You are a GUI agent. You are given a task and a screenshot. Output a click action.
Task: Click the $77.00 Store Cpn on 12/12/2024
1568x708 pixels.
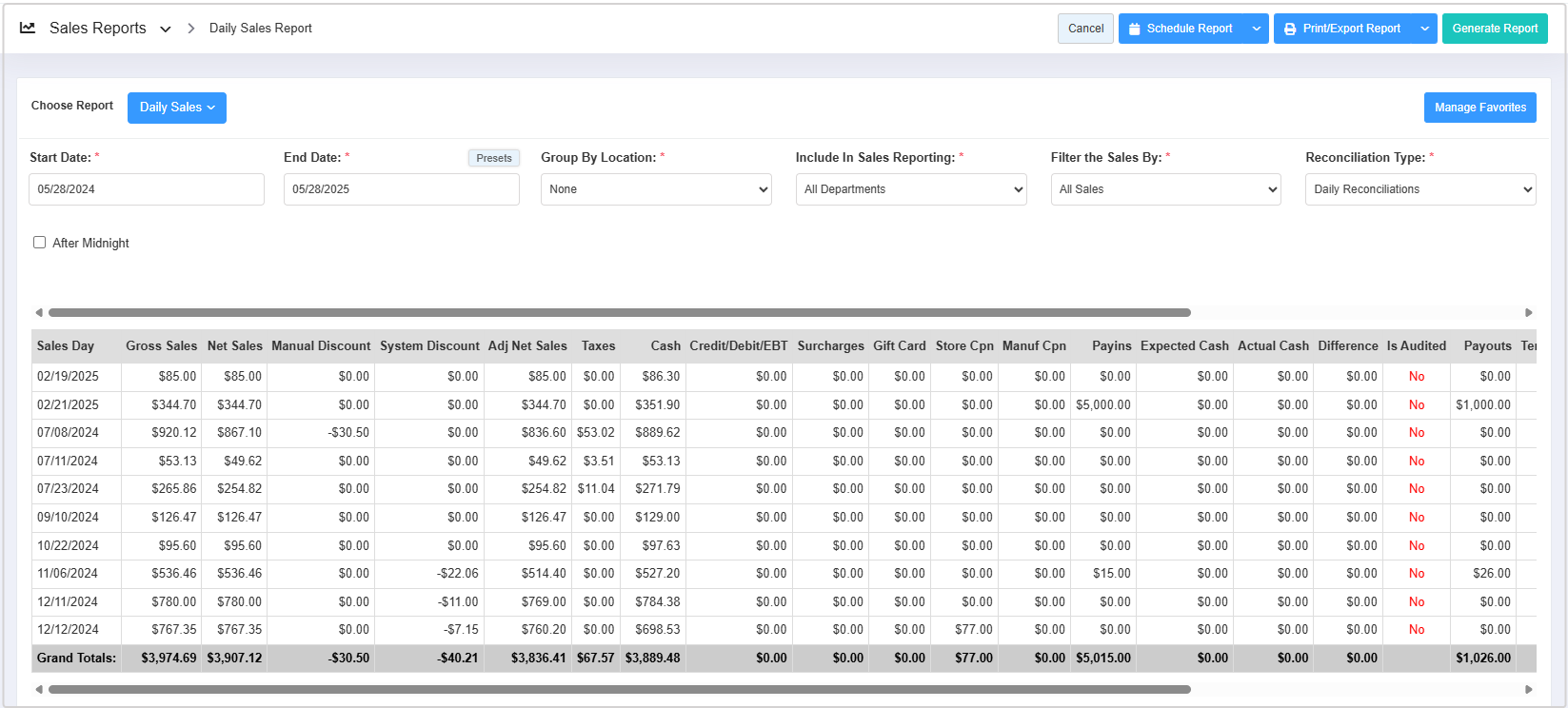(974, 630)
